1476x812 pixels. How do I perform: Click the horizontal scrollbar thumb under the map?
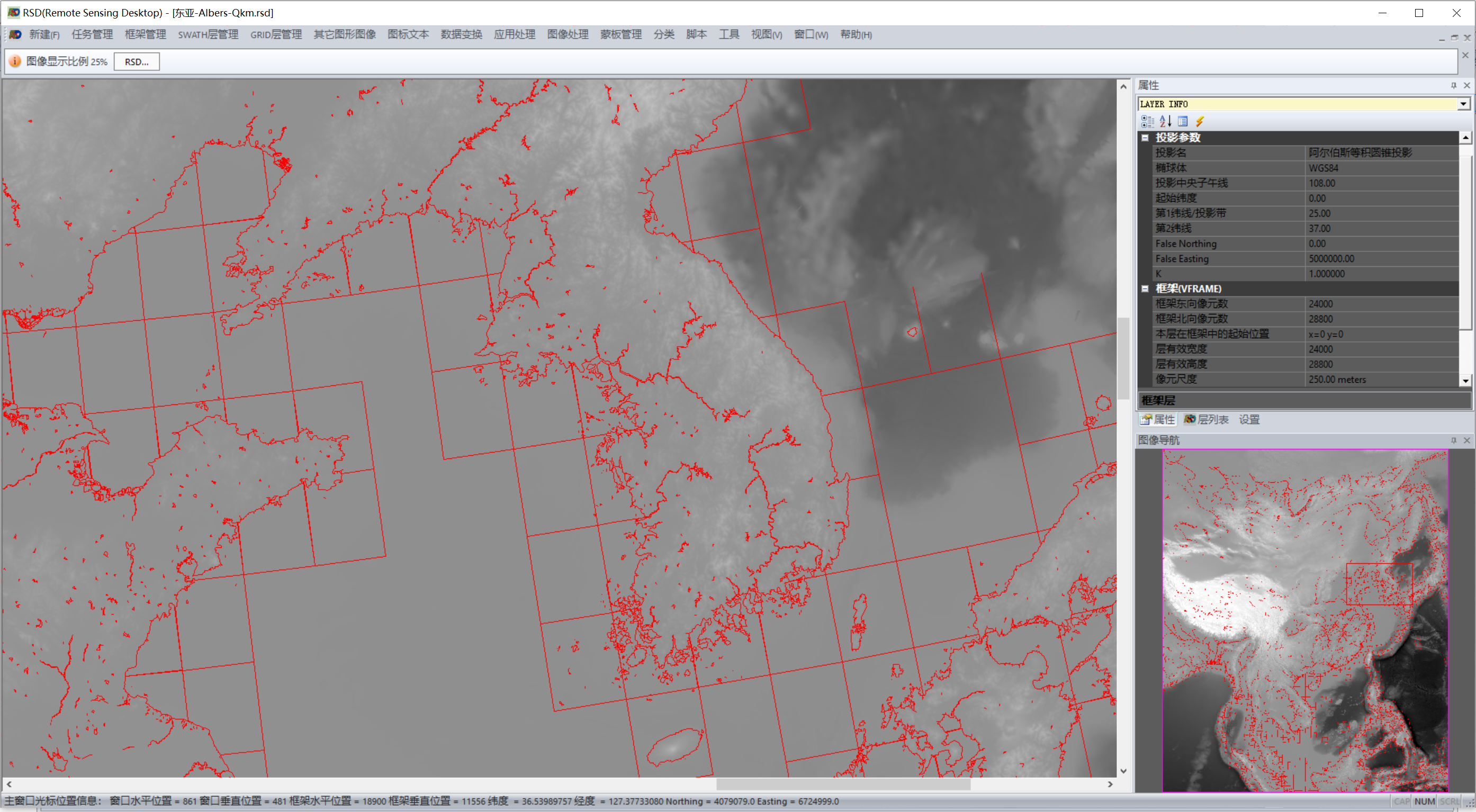click(842, 784)
